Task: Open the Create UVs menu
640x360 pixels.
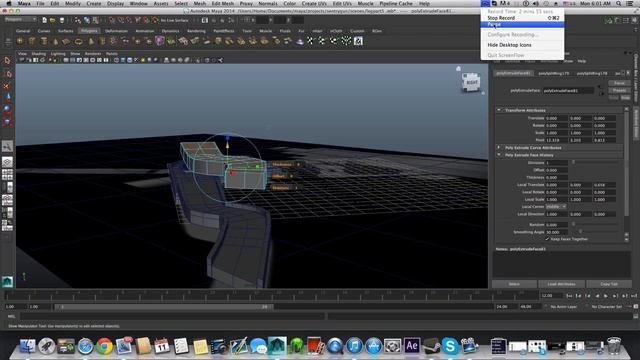Action: [x=314, y=4]
